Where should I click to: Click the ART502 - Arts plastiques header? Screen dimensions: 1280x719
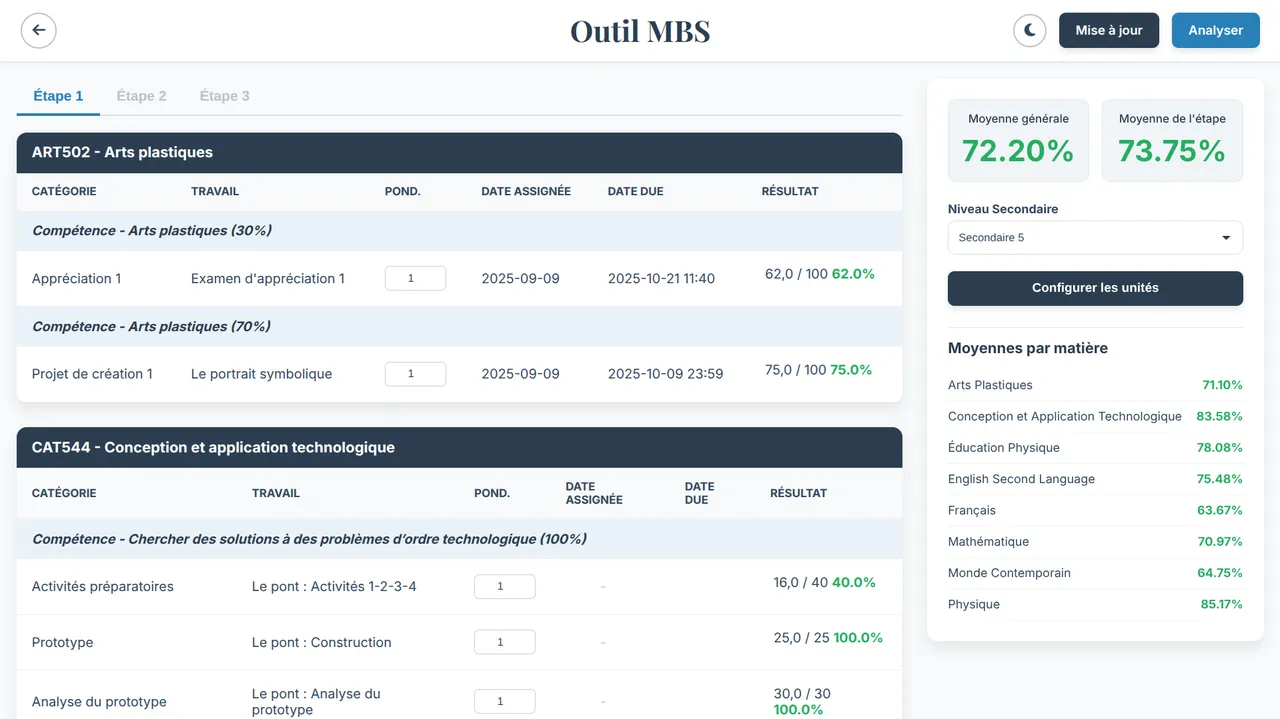459,153
